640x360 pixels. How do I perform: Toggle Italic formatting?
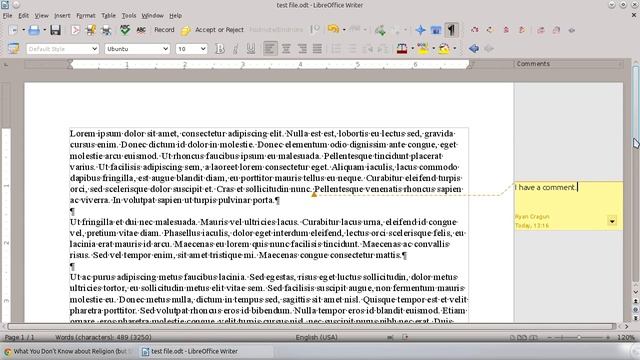pyautogui.click(x=235, y=49)
